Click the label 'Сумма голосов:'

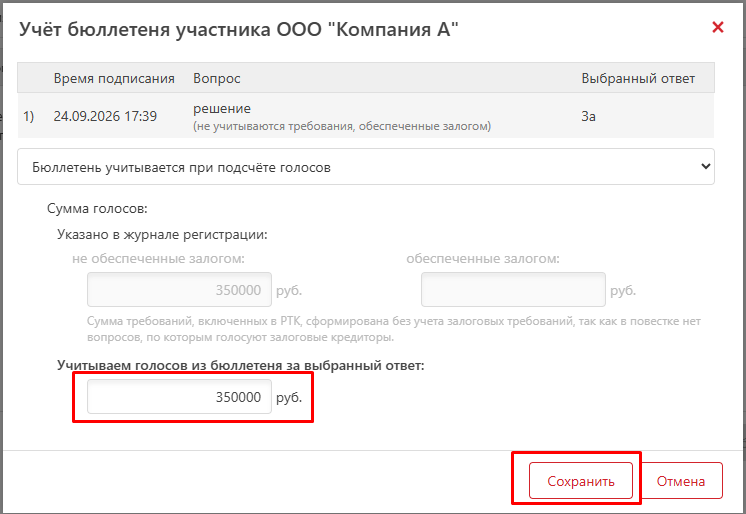coord(97,208)
